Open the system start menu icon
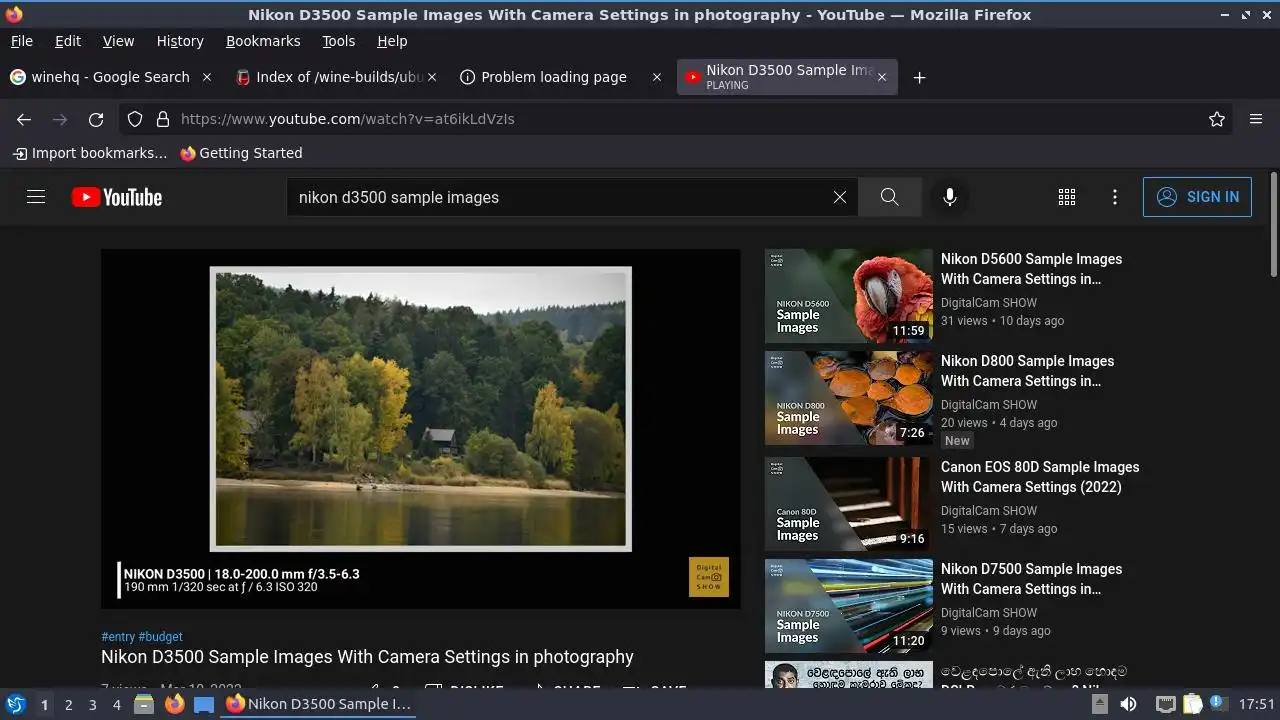1280x720 pixels. click(16, 704)
